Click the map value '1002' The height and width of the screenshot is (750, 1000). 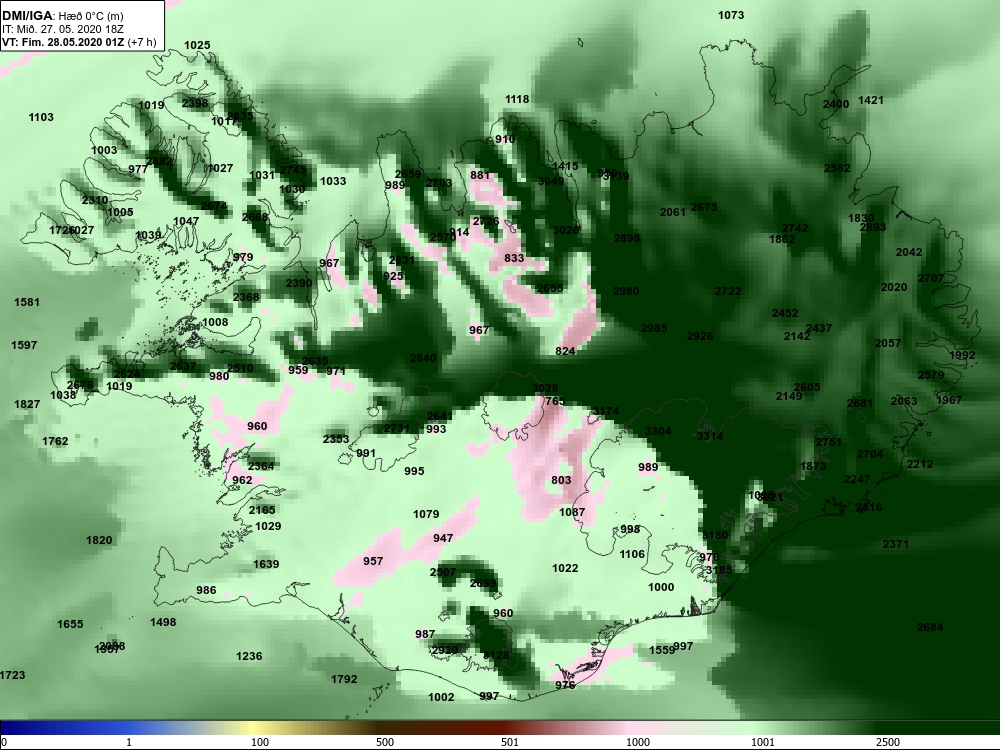pyautogui.click(x=441, y=698)
